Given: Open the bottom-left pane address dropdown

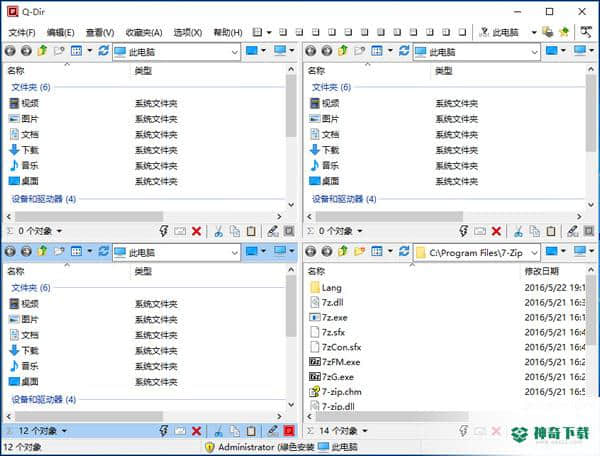Looking at the screenshot, I should pyautogui.click(x=235, y=253).
